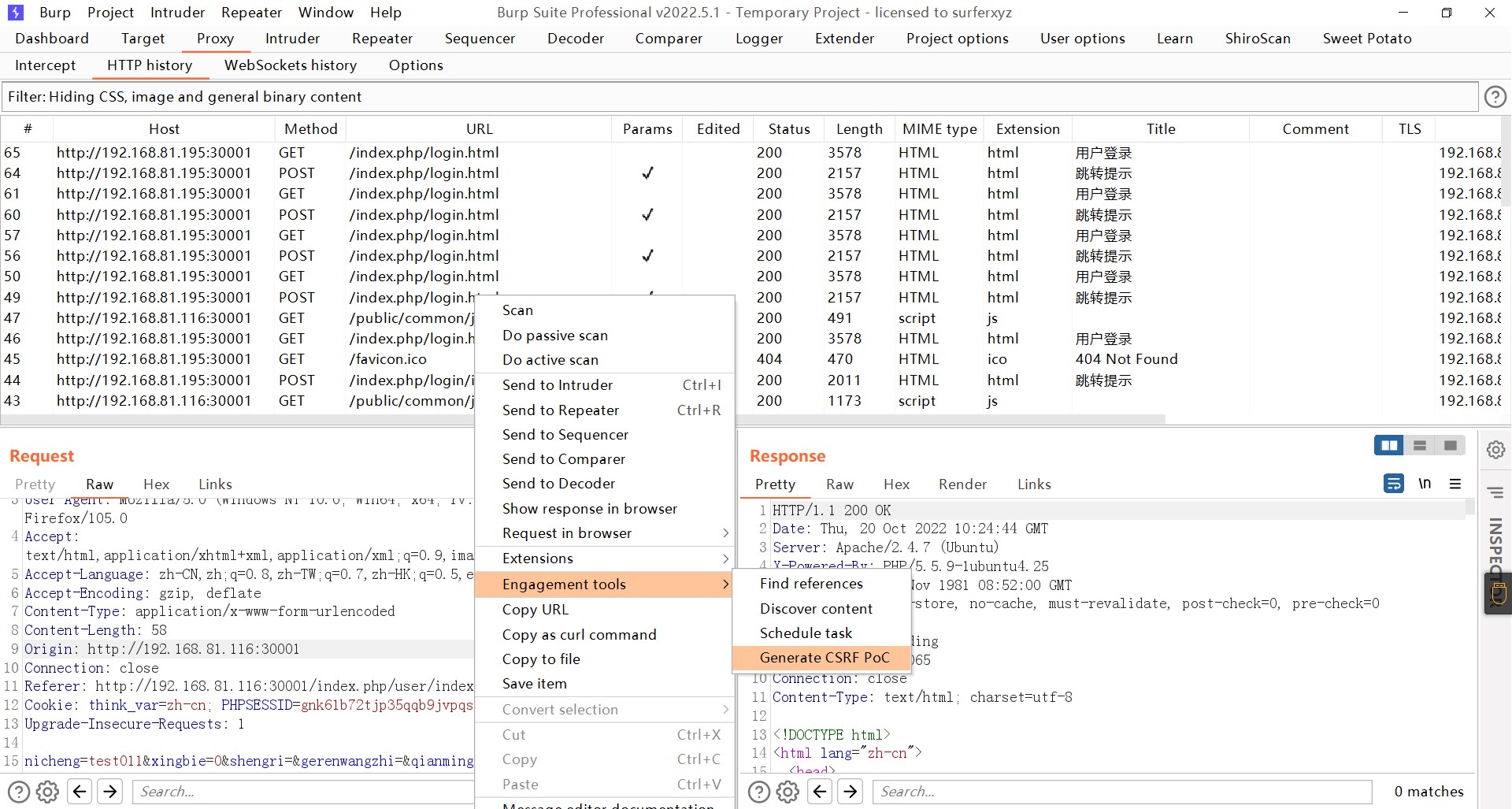Open the Proxy Options sub-tab
This screenshot has height=809, width=1512.
[x=416, y=65]
